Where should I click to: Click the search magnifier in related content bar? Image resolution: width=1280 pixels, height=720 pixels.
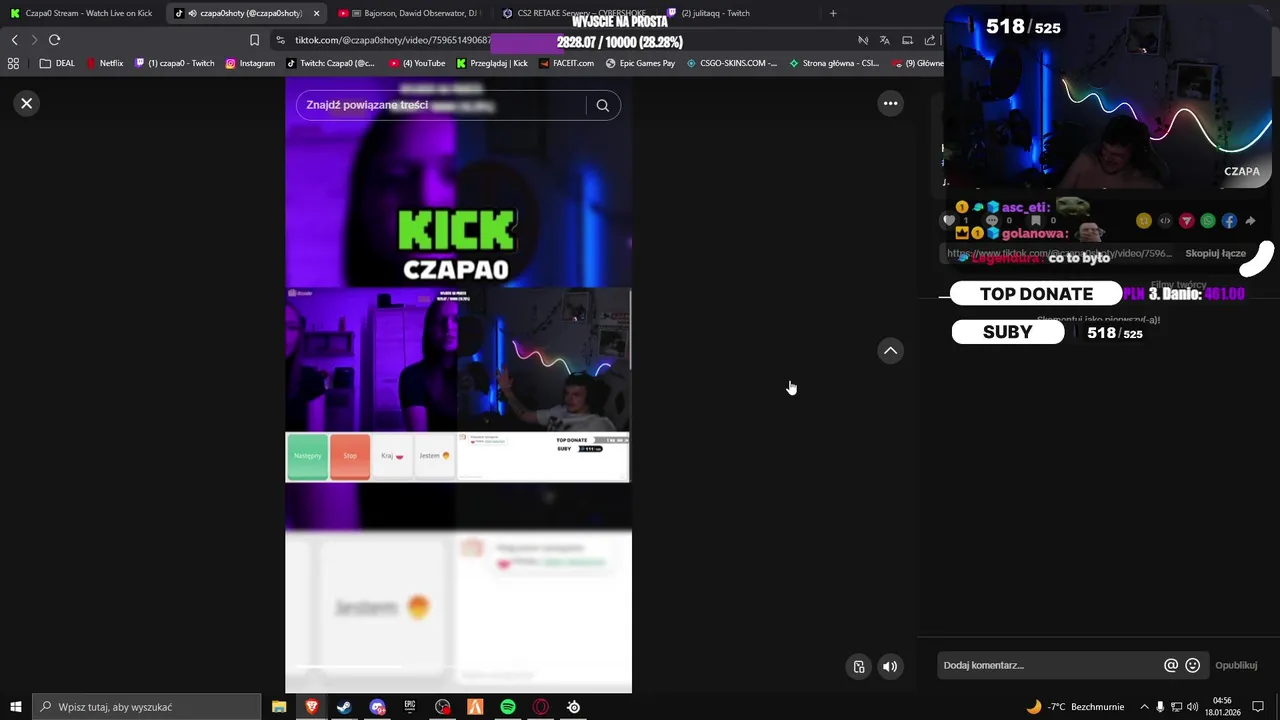(x=602, y=105)
